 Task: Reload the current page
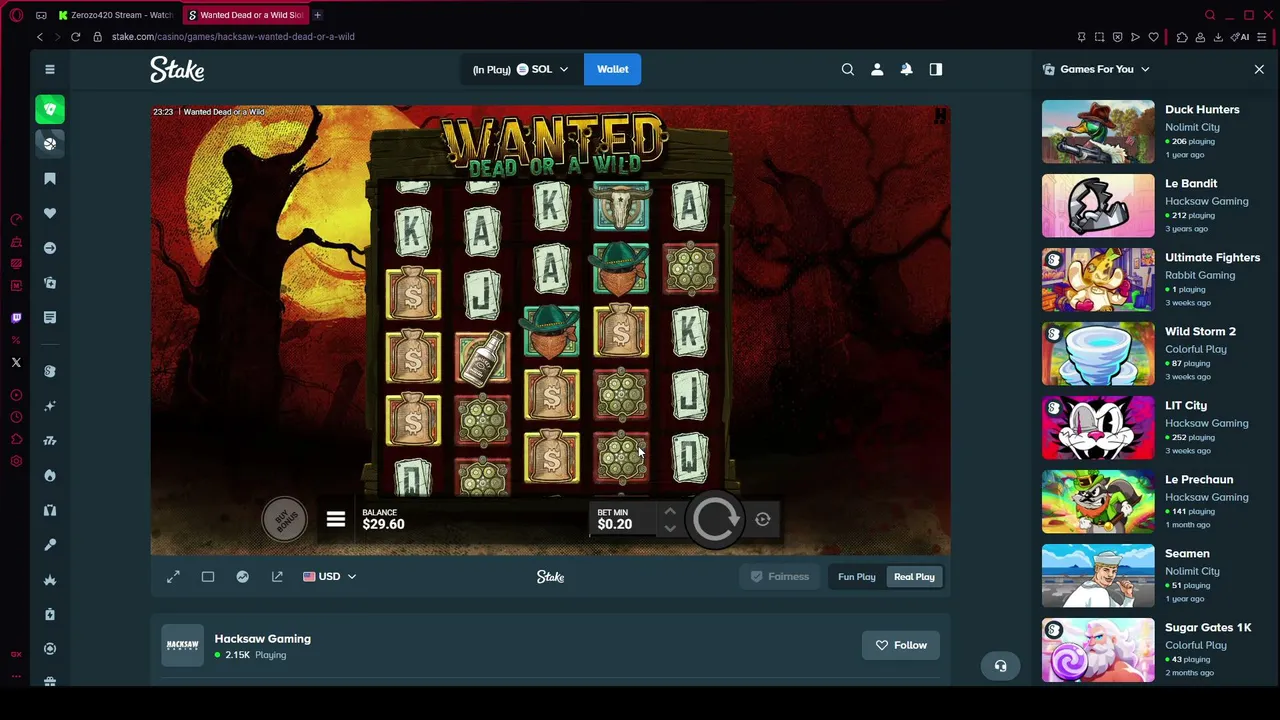(75, 37)
